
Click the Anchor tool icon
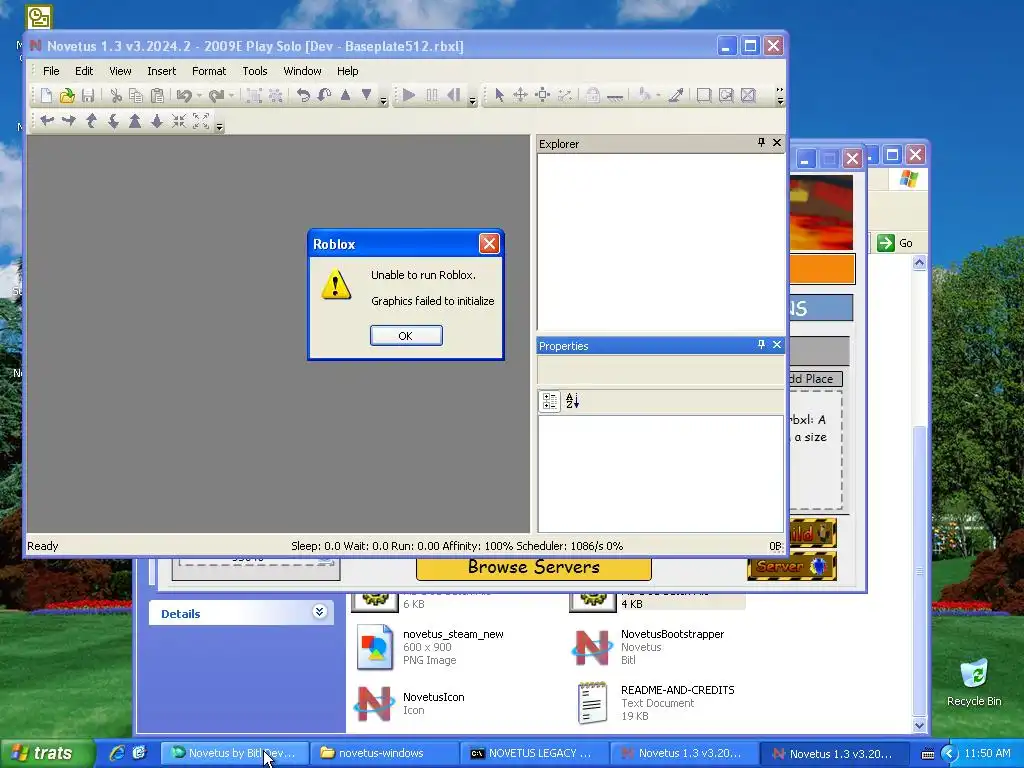tap(615, 97)
